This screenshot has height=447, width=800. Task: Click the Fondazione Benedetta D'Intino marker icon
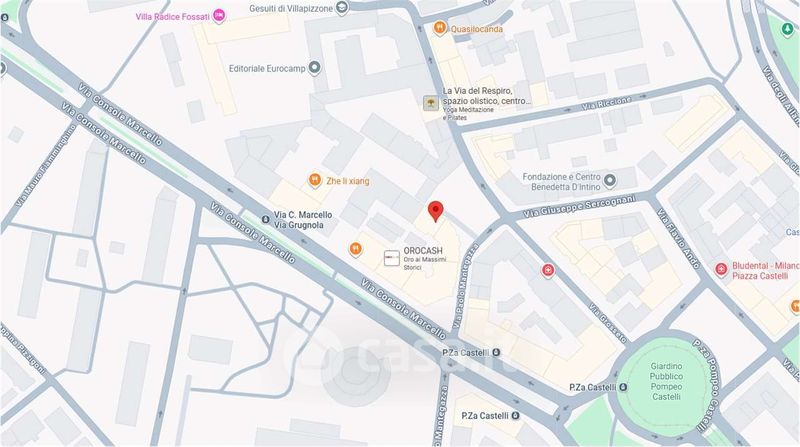point(609,180)
